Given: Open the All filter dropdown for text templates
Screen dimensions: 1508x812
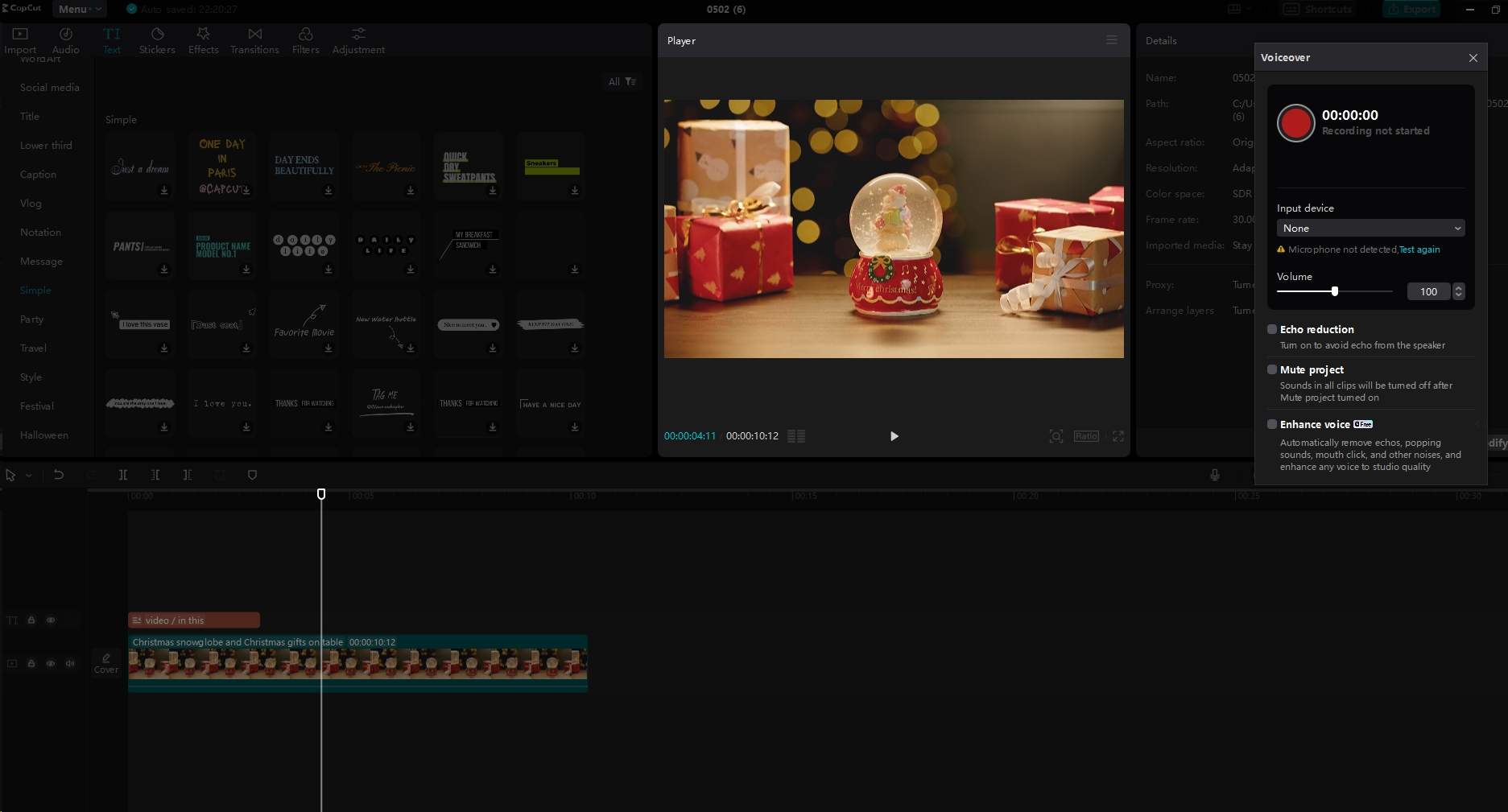Looking at the screenshot, I should (622, 81).
